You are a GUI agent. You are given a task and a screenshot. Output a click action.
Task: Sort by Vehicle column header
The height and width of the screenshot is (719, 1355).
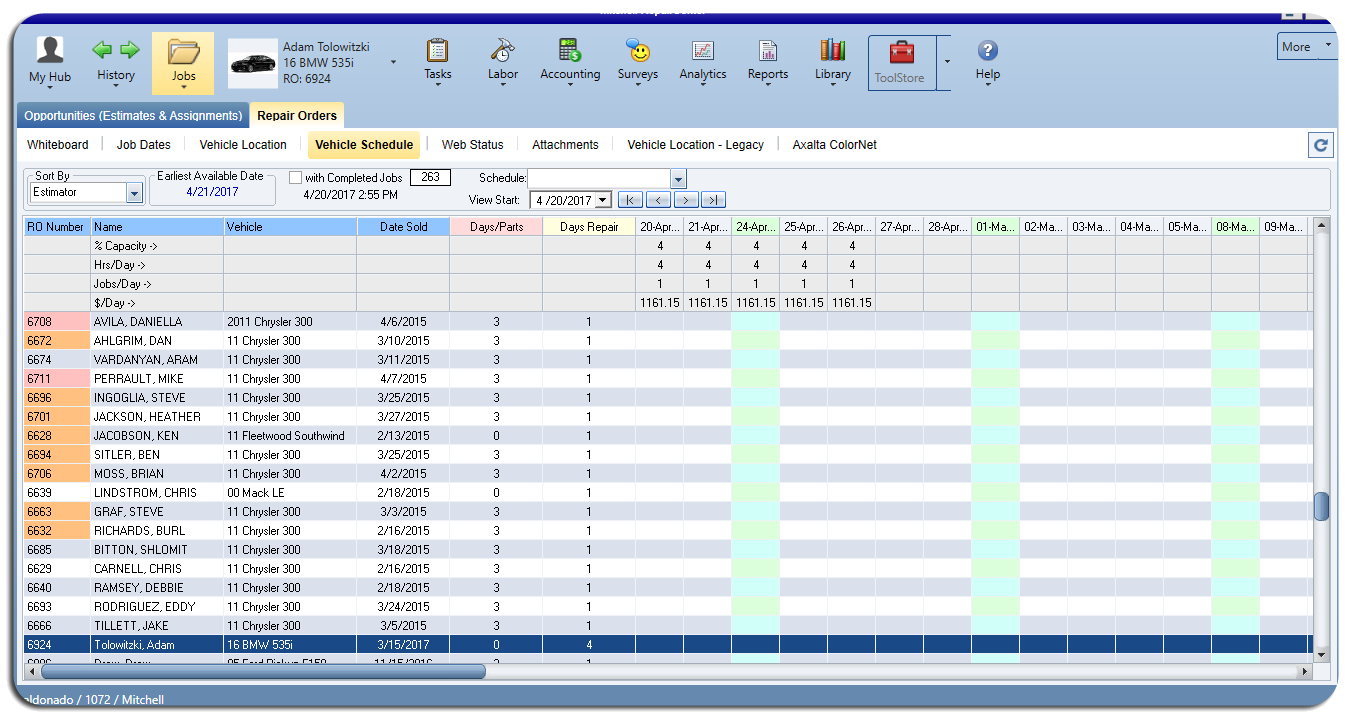290,227
